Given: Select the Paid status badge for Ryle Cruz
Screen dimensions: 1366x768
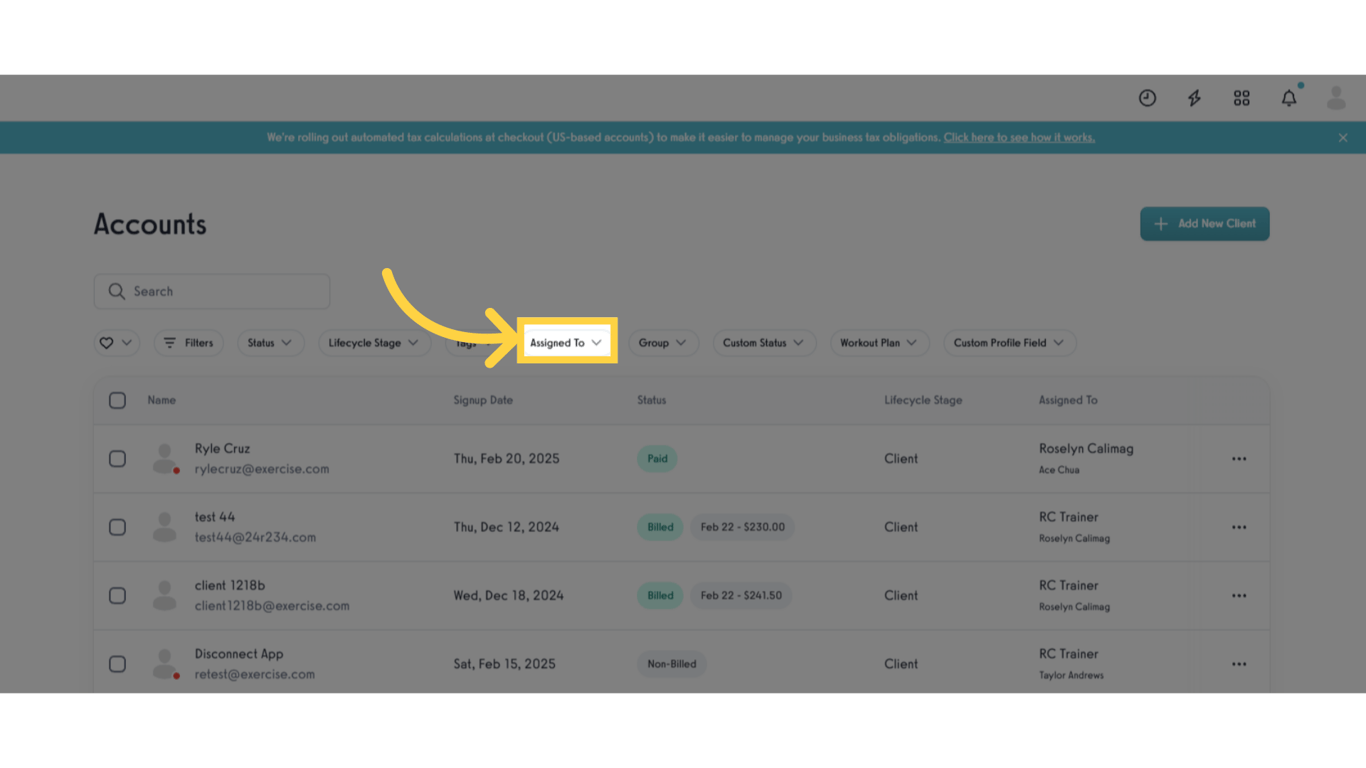Looking at the screenshot, I should (657, 458).
